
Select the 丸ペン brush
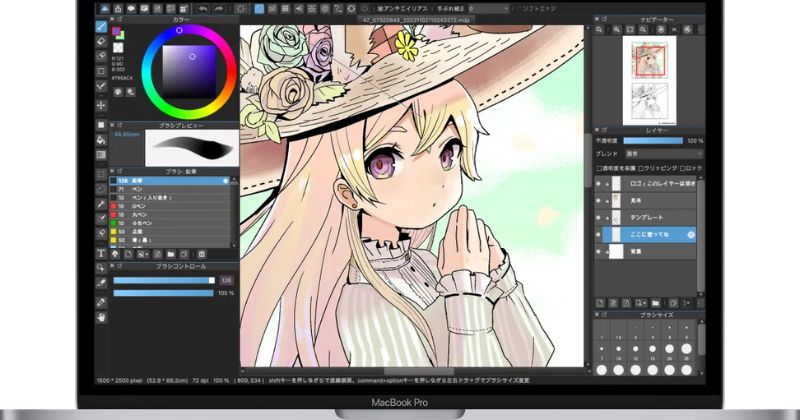[x=169, y=215]
